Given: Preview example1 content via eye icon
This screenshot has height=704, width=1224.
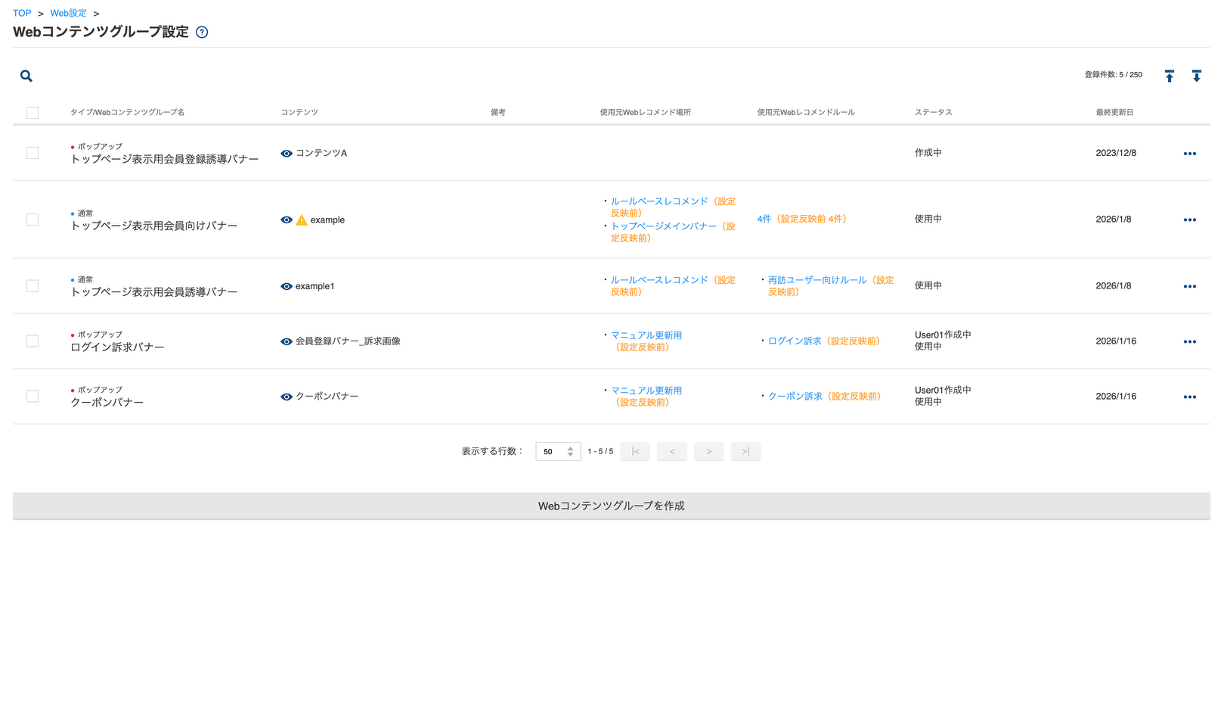Looking at the screenshot, I should click(x=287, y=286).
